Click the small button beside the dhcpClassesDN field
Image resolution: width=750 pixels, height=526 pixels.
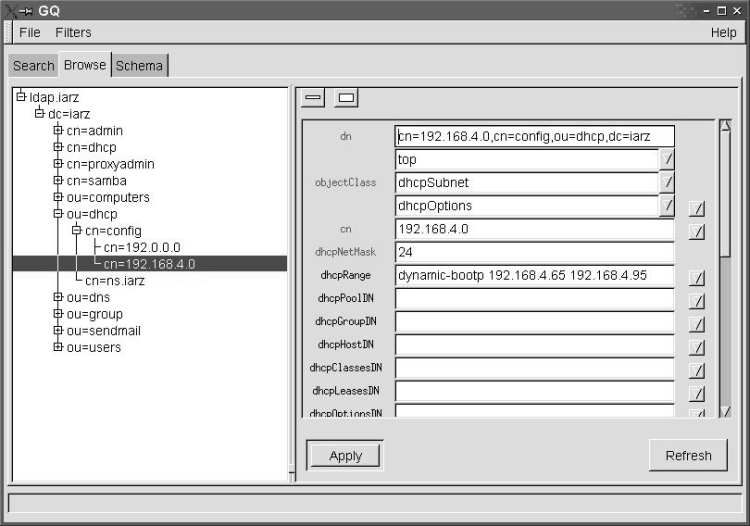point(698,370)
